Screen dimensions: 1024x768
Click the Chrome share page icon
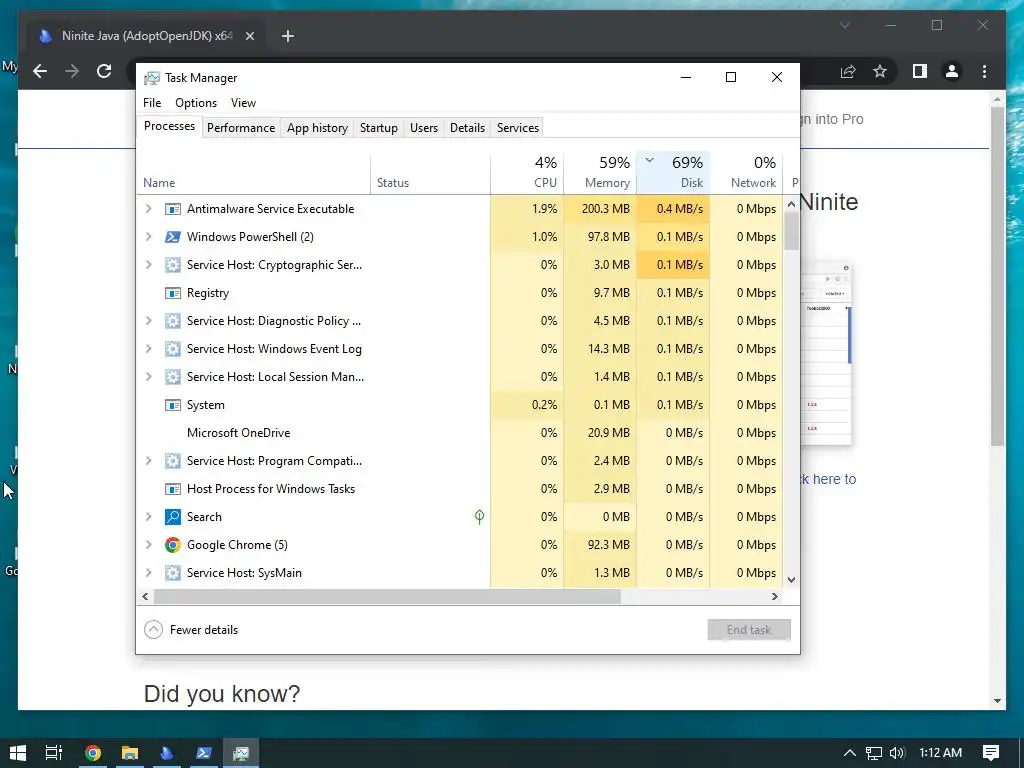click(848, 71)
